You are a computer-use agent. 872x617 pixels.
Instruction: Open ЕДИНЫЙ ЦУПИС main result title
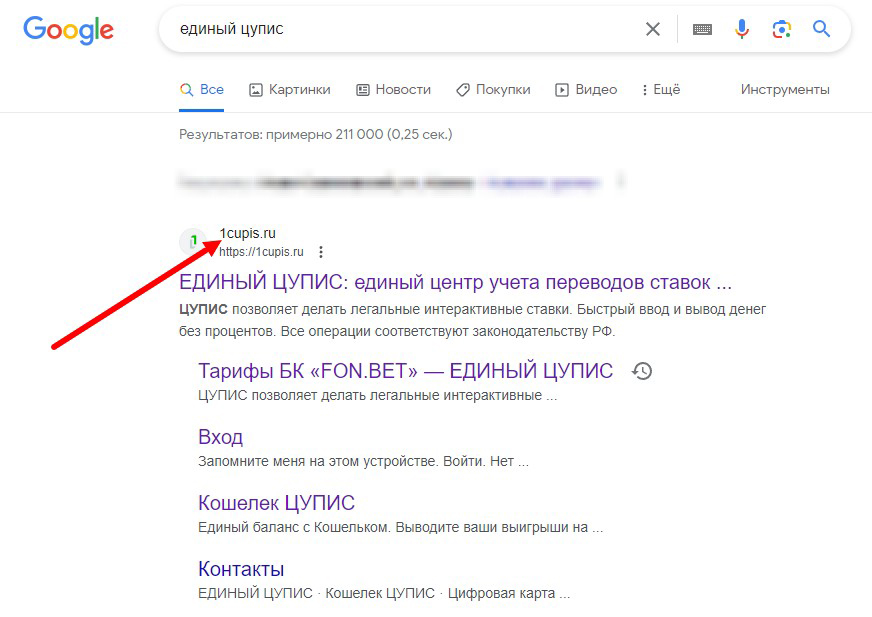pyautogui.click(x=455, y=282)
